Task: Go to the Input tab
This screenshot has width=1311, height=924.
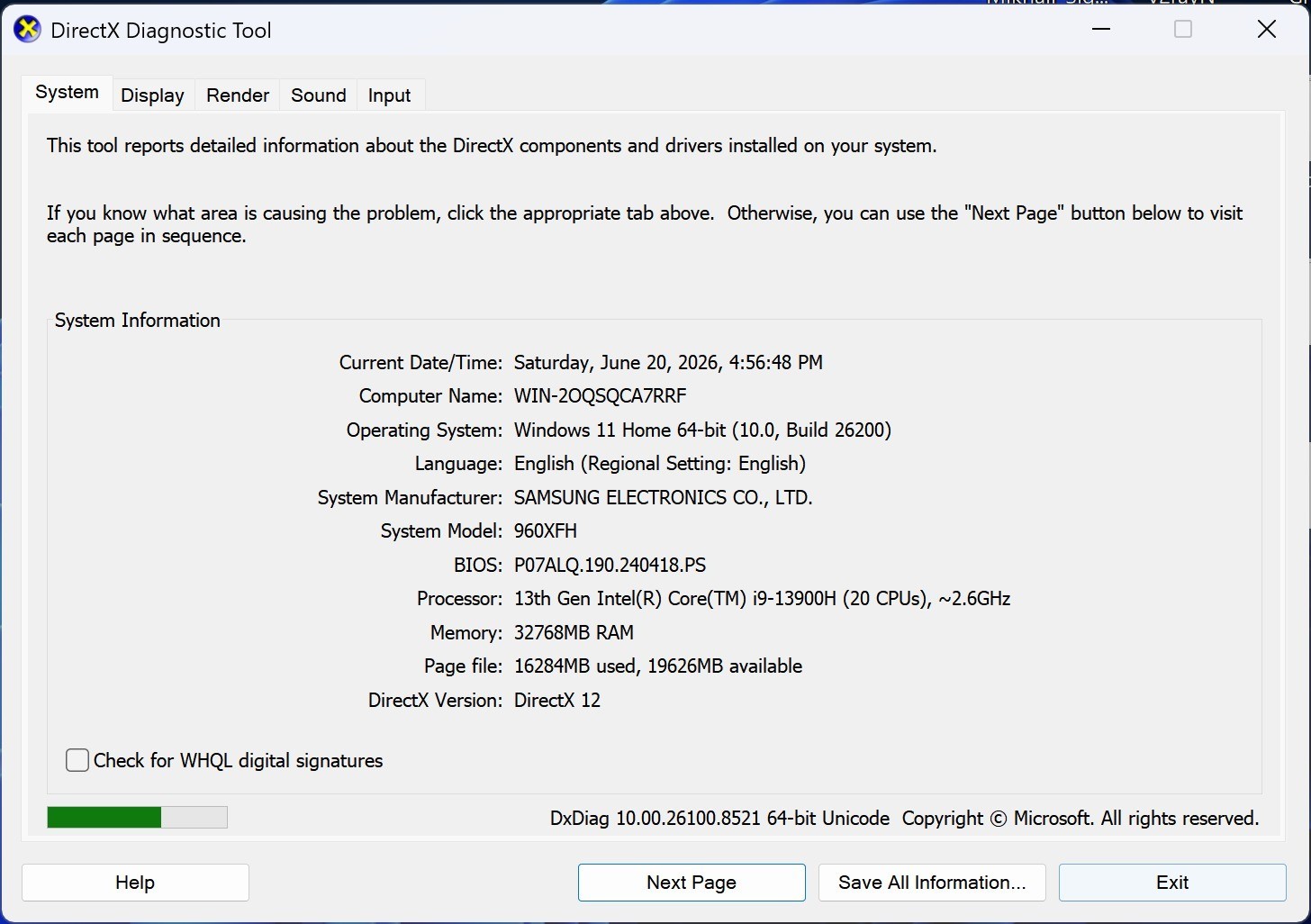Action: click(x=389, y=95)
